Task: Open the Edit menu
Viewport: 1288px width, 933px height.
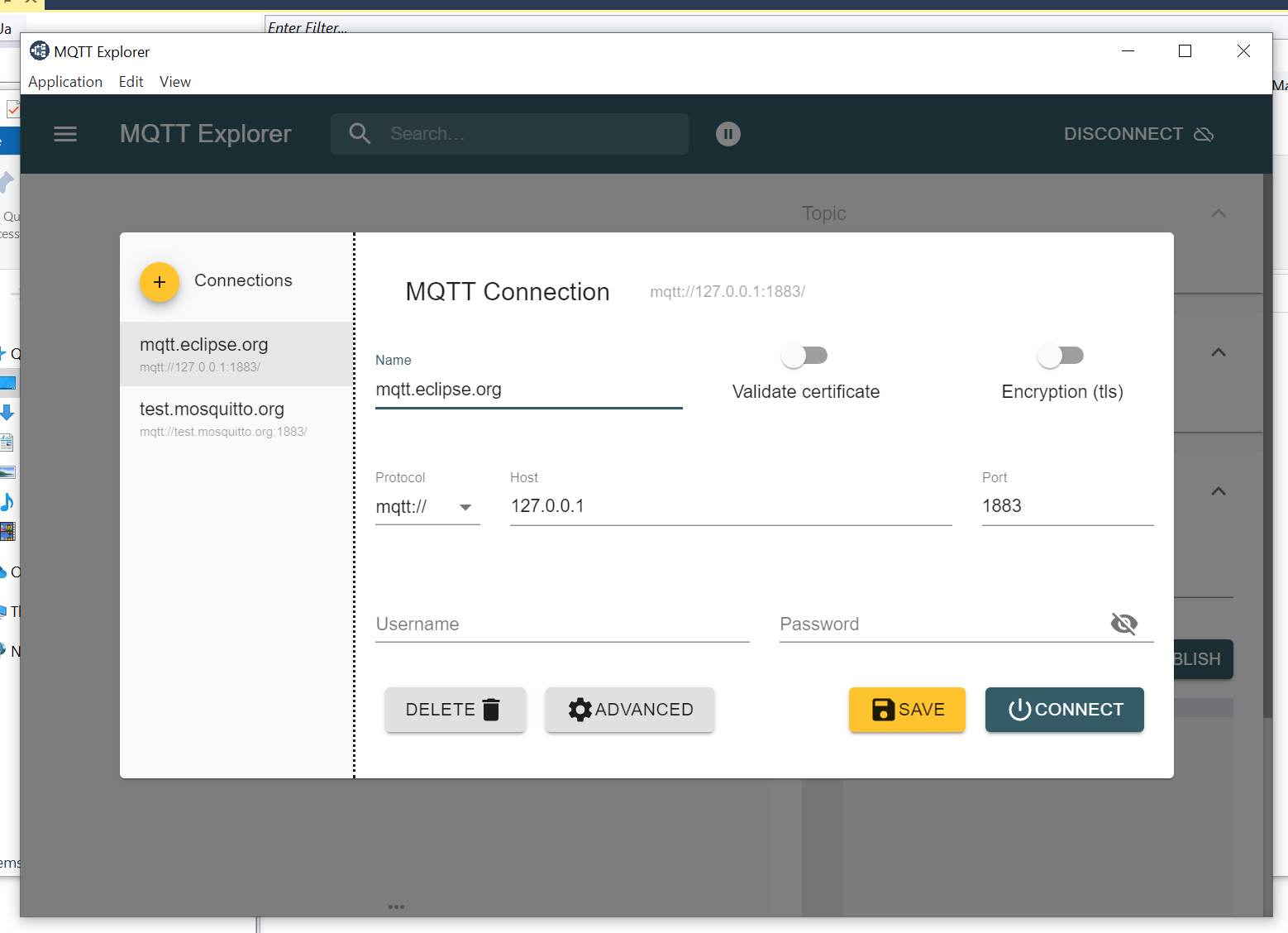Action: click(x=131, y=82)
